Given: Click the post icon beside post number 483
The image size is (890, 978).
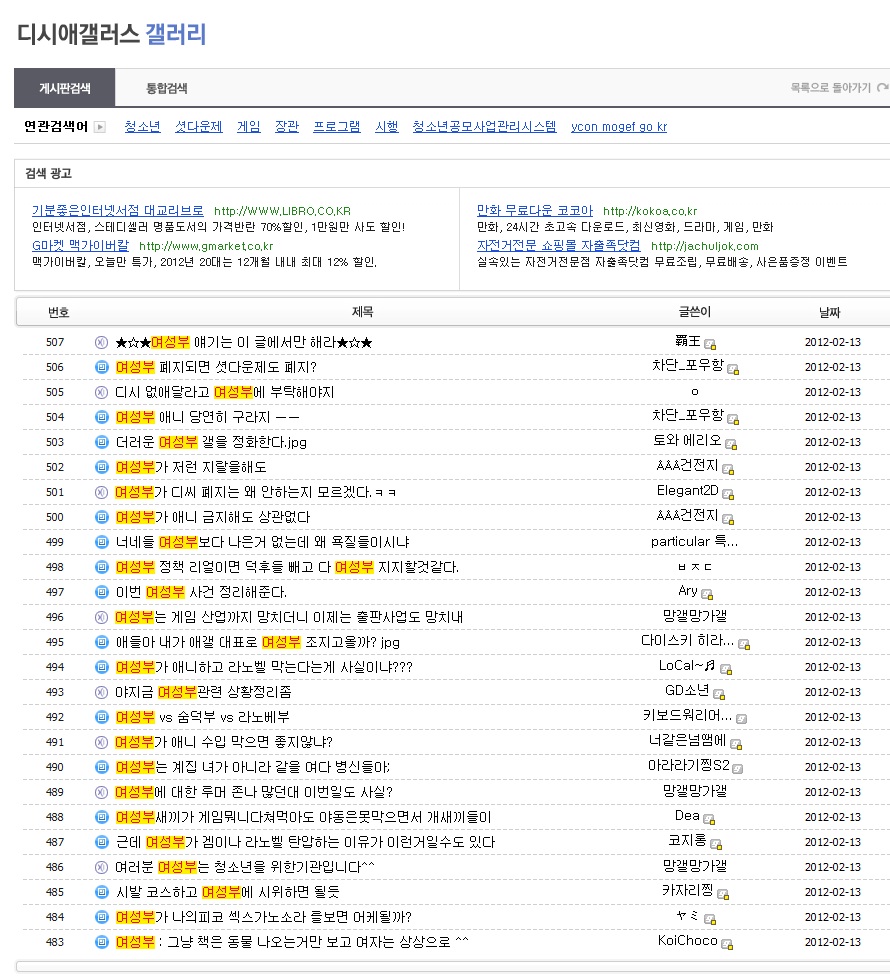Looking at the screenshot, I should pyautogui.click(x=101, y=942).
